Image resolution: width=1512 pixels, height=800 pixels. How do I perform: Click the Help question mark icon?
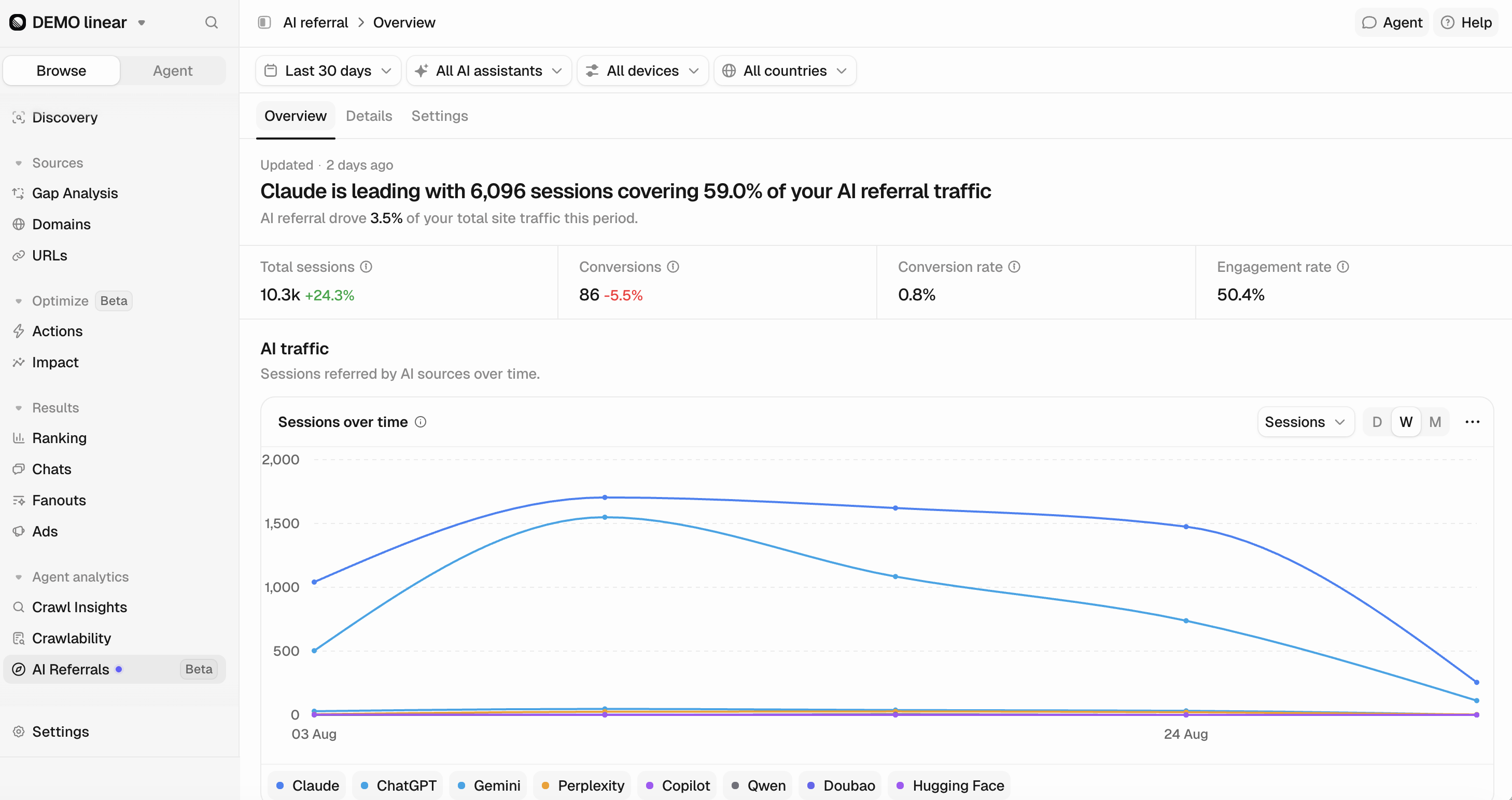click(1447, 22)
